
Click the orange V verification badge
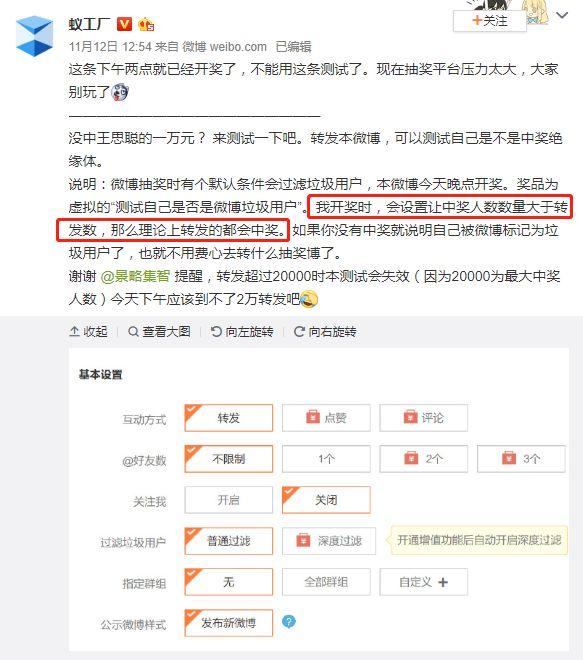click(x=124, y=24)
